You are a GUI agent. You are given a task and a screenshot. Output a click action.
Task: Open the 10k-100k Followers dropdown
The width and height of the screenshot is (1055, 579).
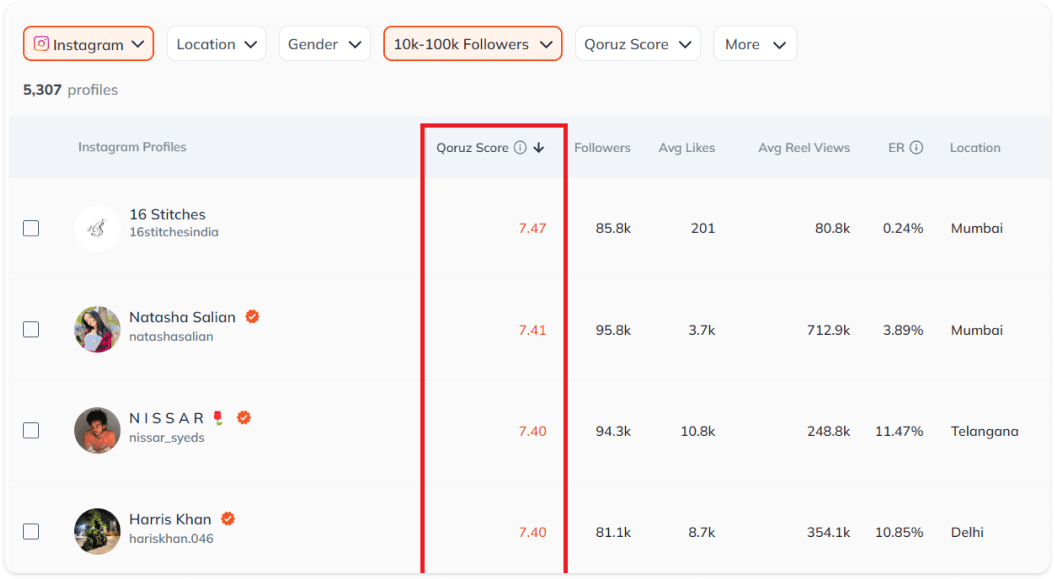pos(472,44)
